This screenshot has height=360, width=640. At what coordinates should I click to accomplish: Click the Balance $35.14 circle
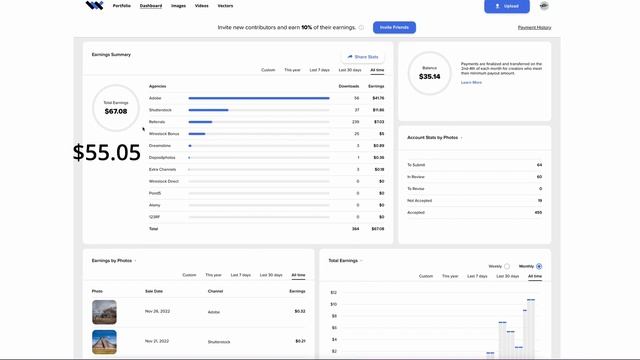(x=429, y=73)
